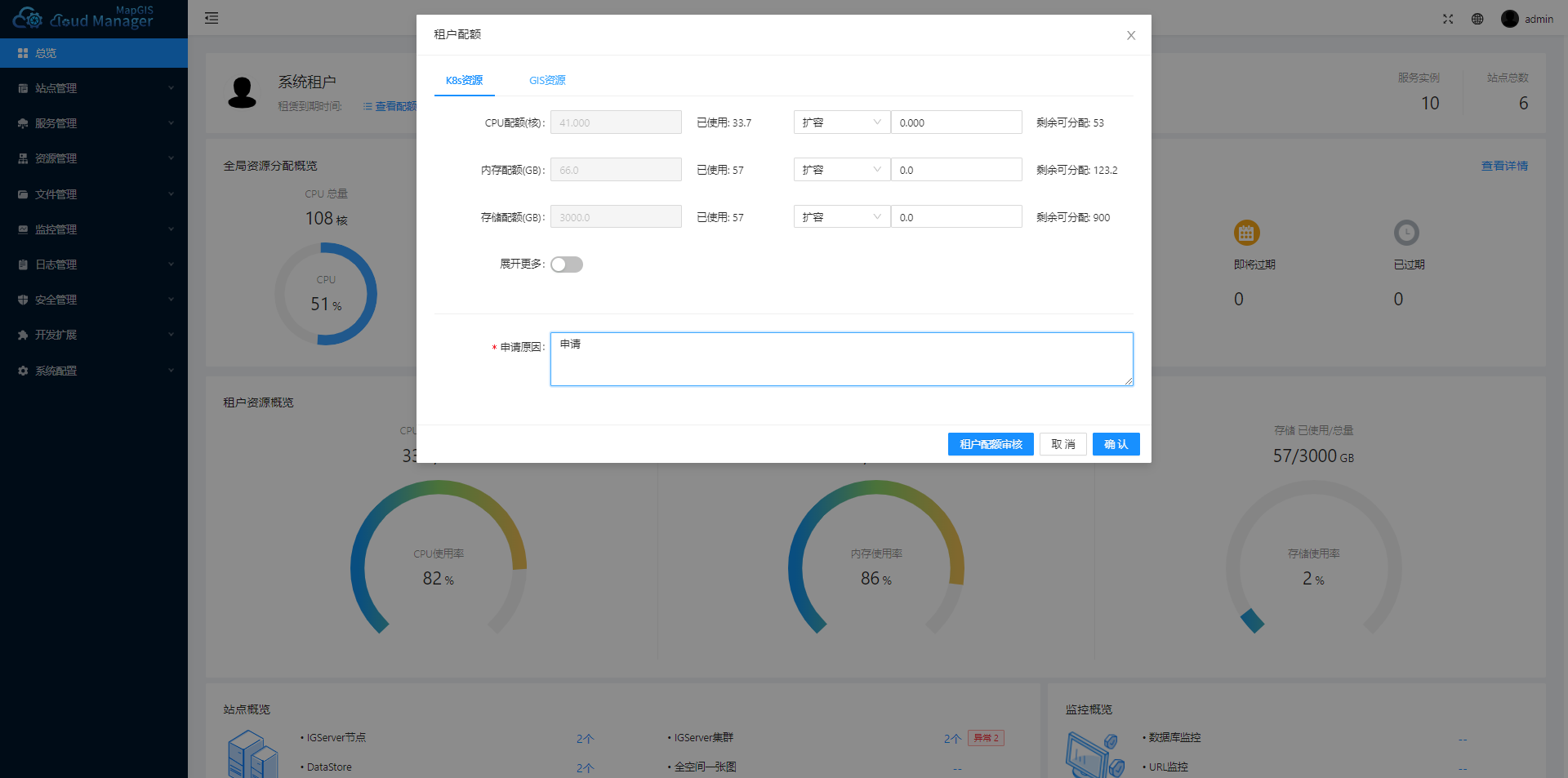Click the 系统配置 gear icon
Screen dimensions: 1568x778
click(x=23, y=371)
